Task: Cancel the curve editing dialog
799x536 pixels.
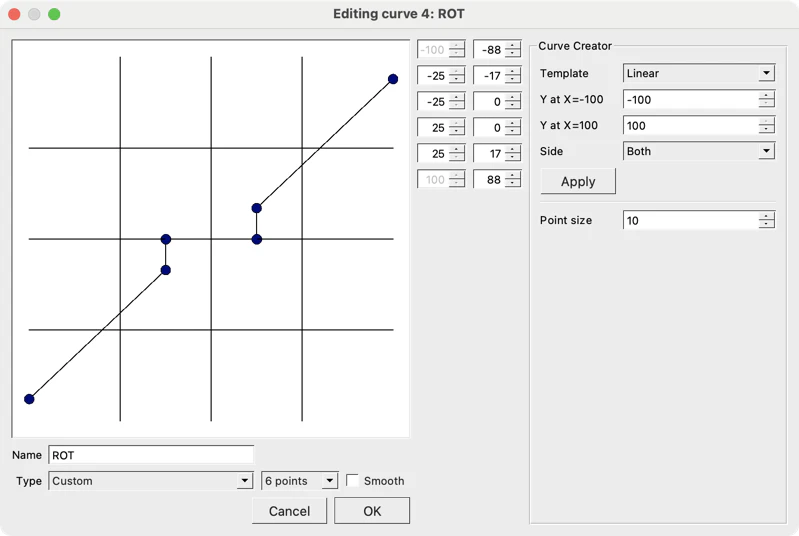Action: click(289, 511)
